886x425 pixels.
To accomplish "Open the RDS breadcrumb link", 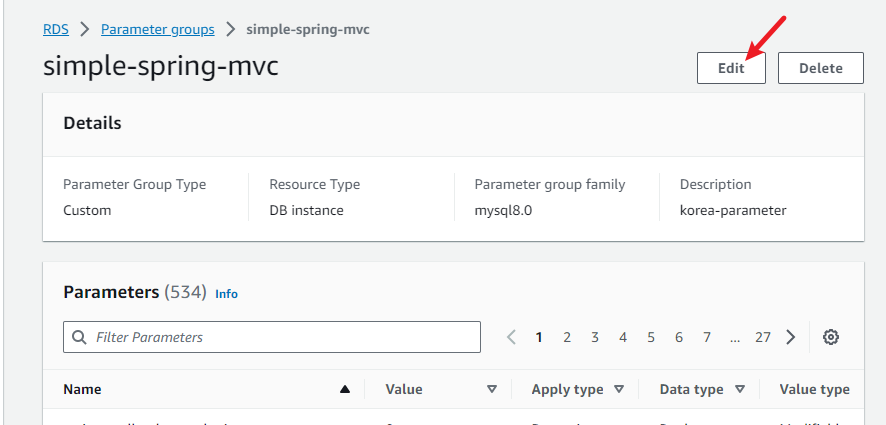I will 56,29.
